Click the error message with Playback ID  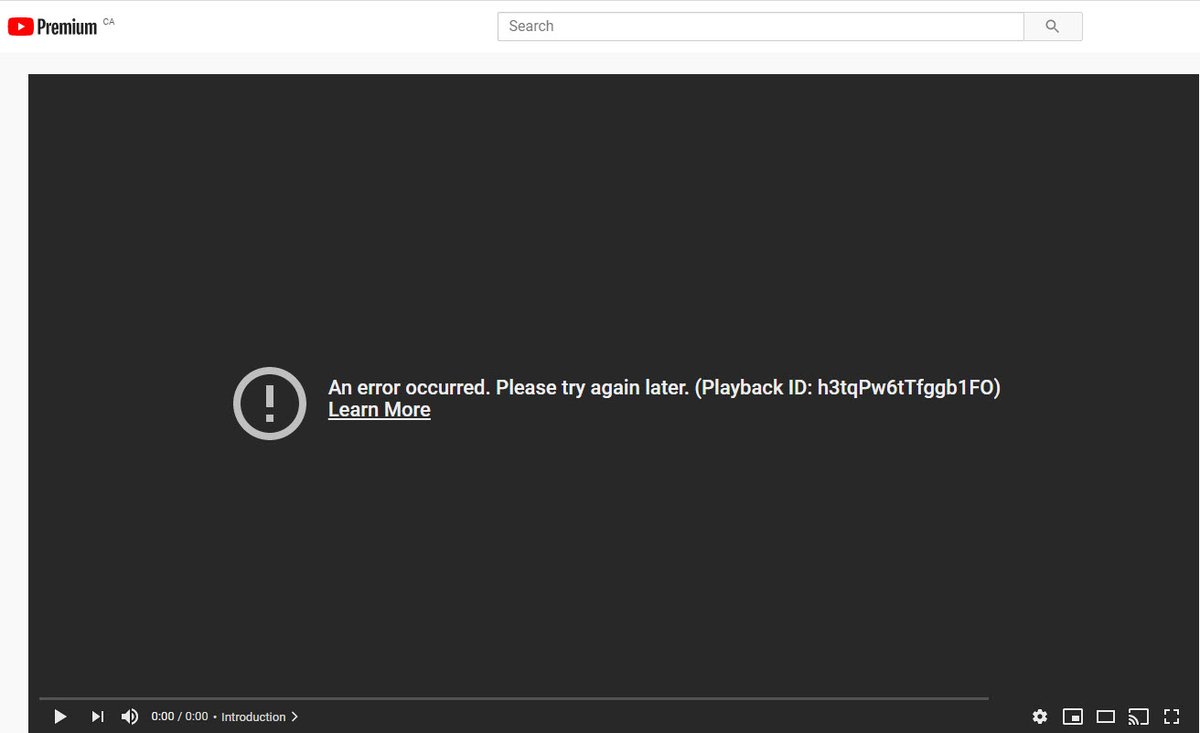pyautogui.click(x=664, y=388)
